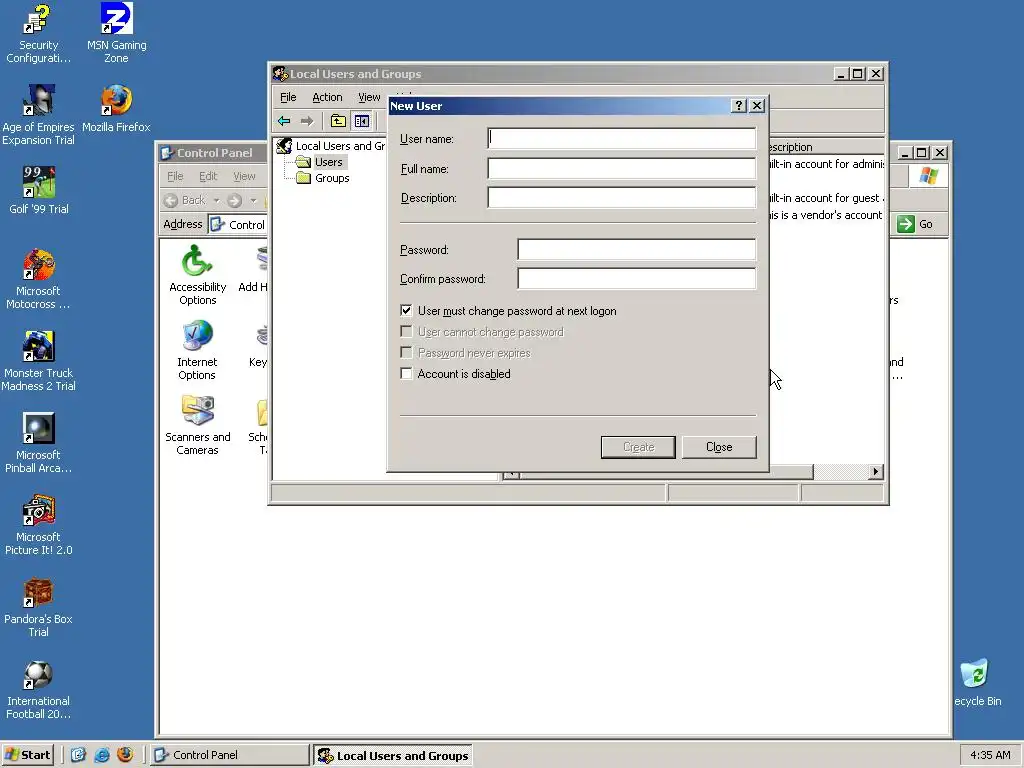Image resolution: width=1024 pixels, height=768 pixels.
Task: Click into the Password field
Action: click(637, 249)
